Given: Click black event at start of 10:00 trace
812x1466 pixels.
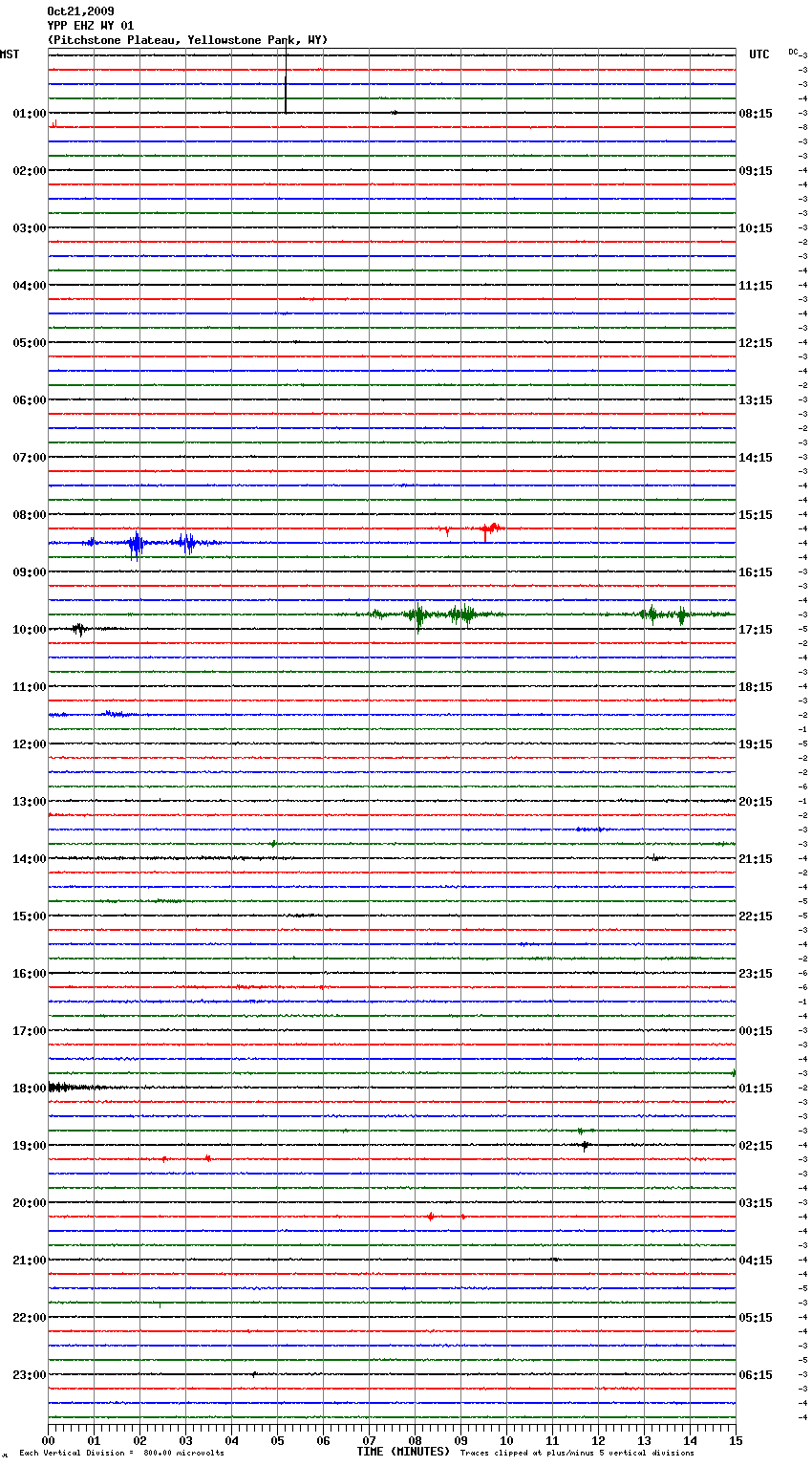Looking at the screenshot, I should click(x=79, y=629).
